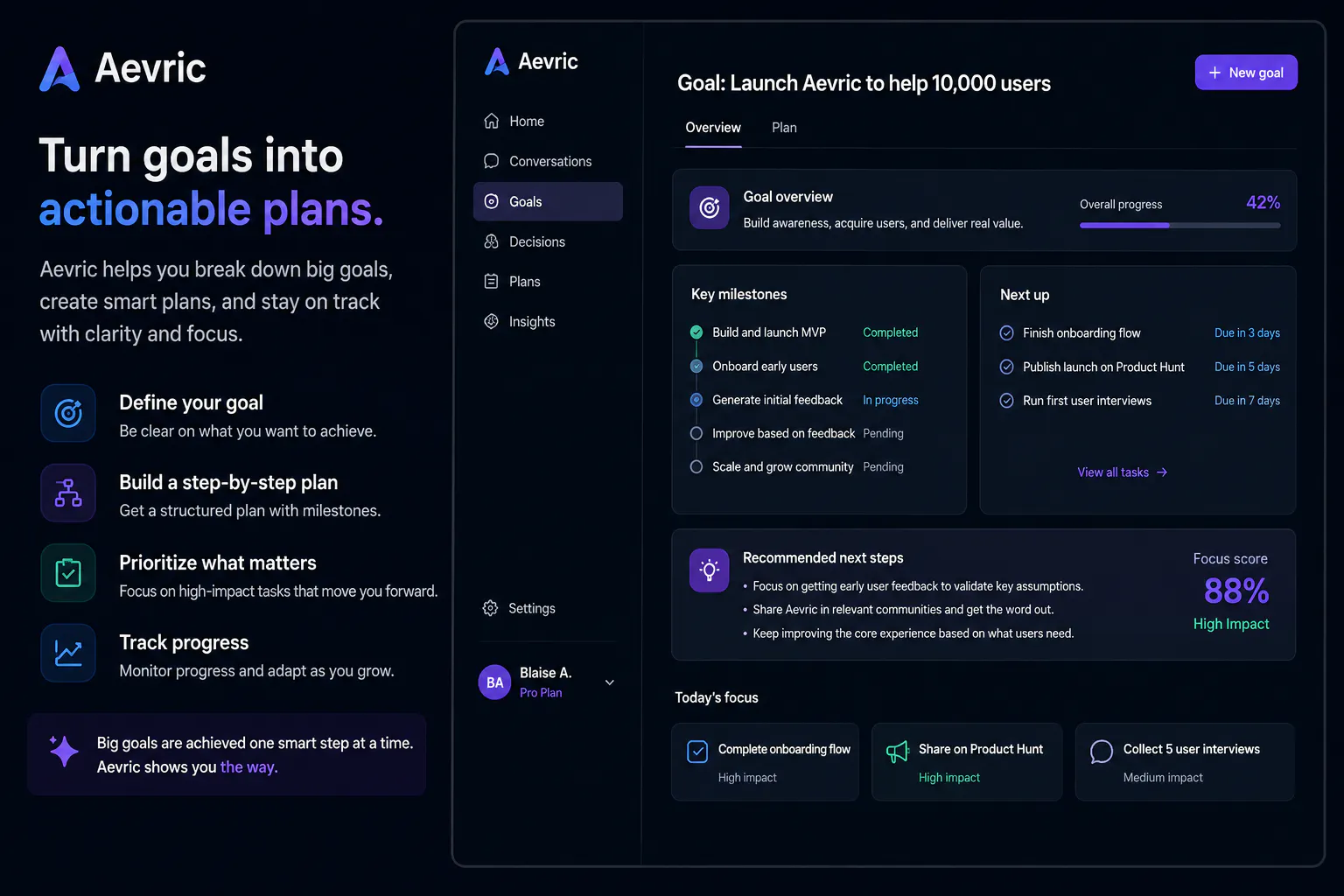Toggle Improve based on feedback milestone circle
The image size is (1344, 896).
[x=696, y=433]
